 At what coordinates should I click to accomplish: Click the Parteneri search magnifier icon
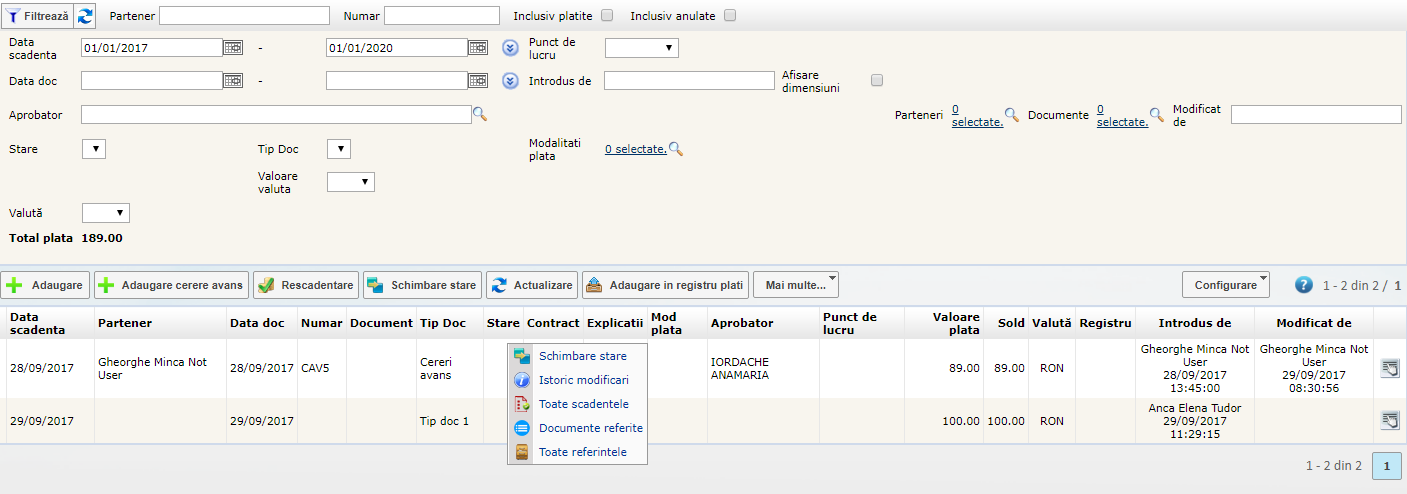[x=1012, y=115]
